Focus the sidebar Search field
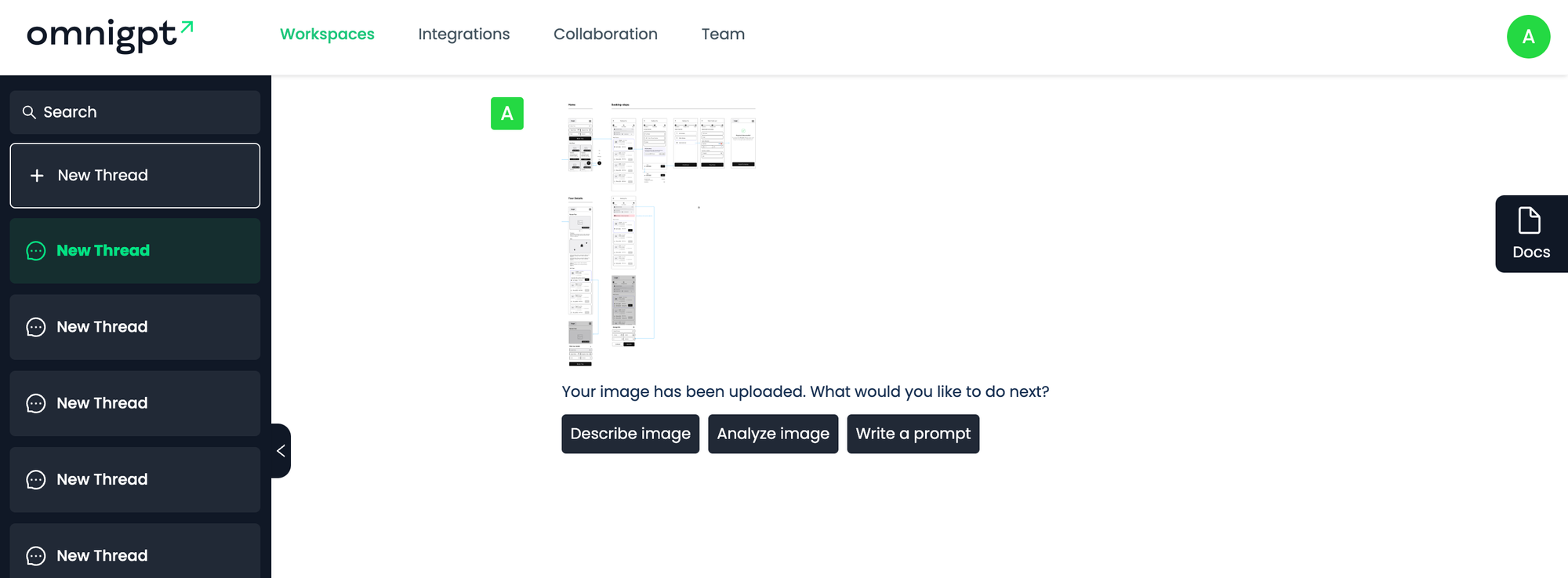The width and height of the screenshot is (1568, 578). (141, 112)
